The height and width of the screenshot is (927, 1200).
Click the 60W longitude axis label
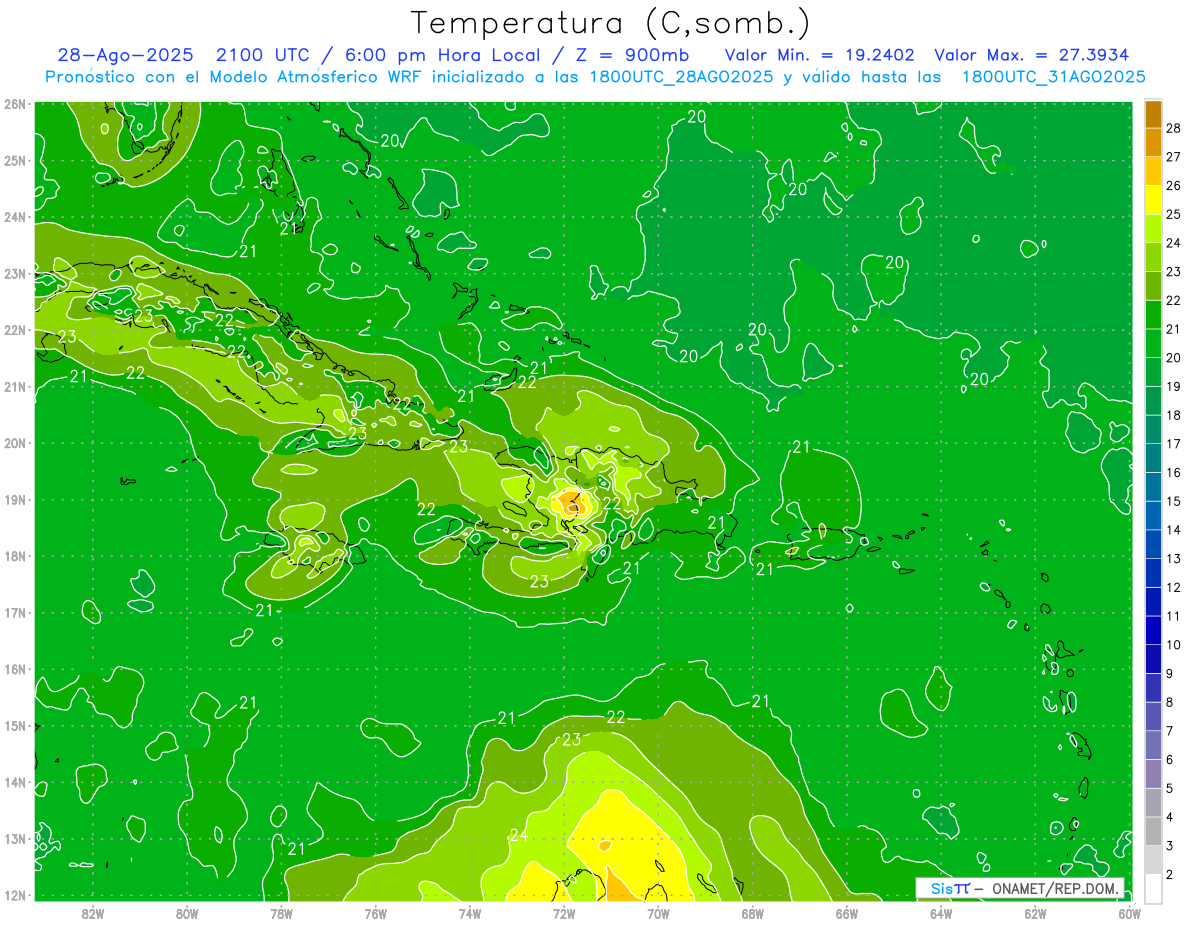tap(1130, 913)
